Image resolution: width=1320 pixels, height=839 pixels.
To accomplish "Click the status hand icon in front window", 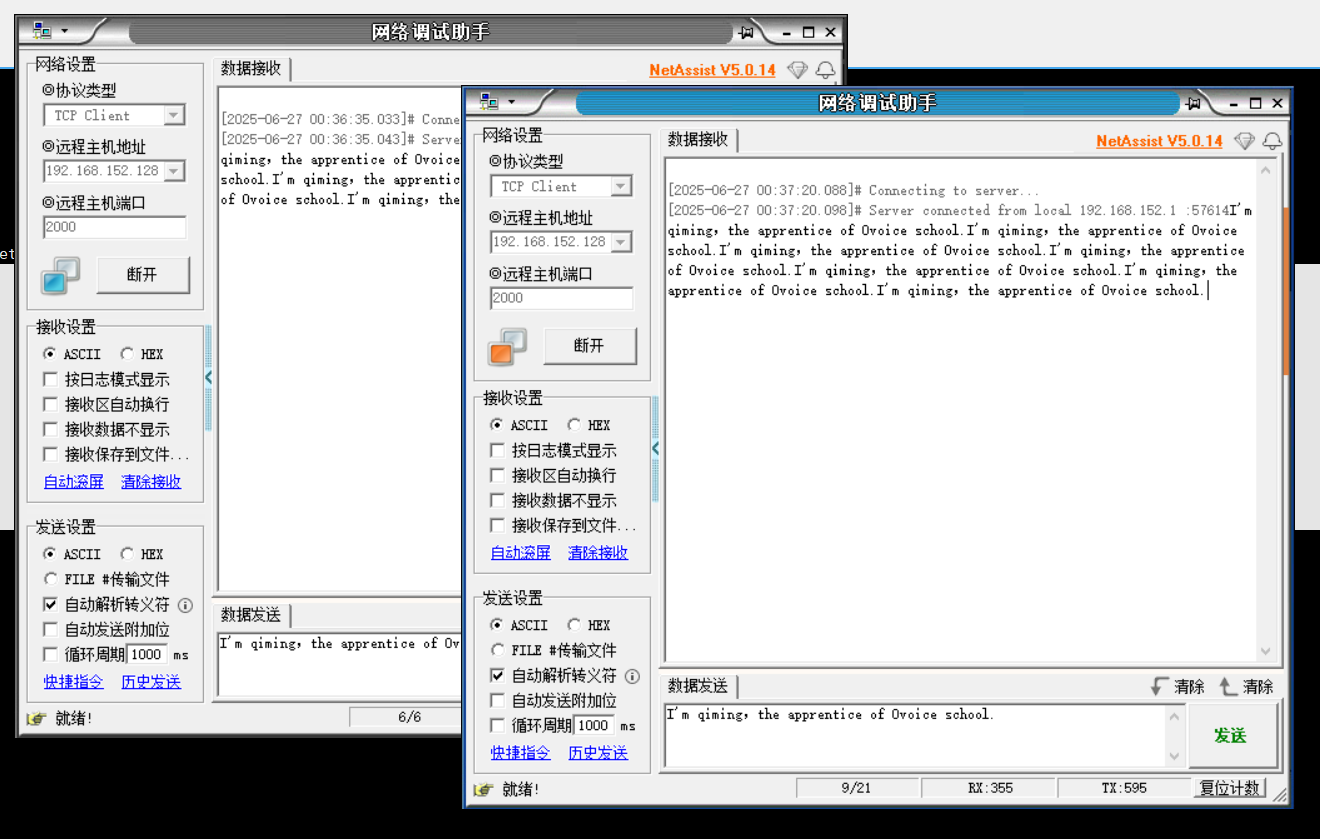I will 484,789.
